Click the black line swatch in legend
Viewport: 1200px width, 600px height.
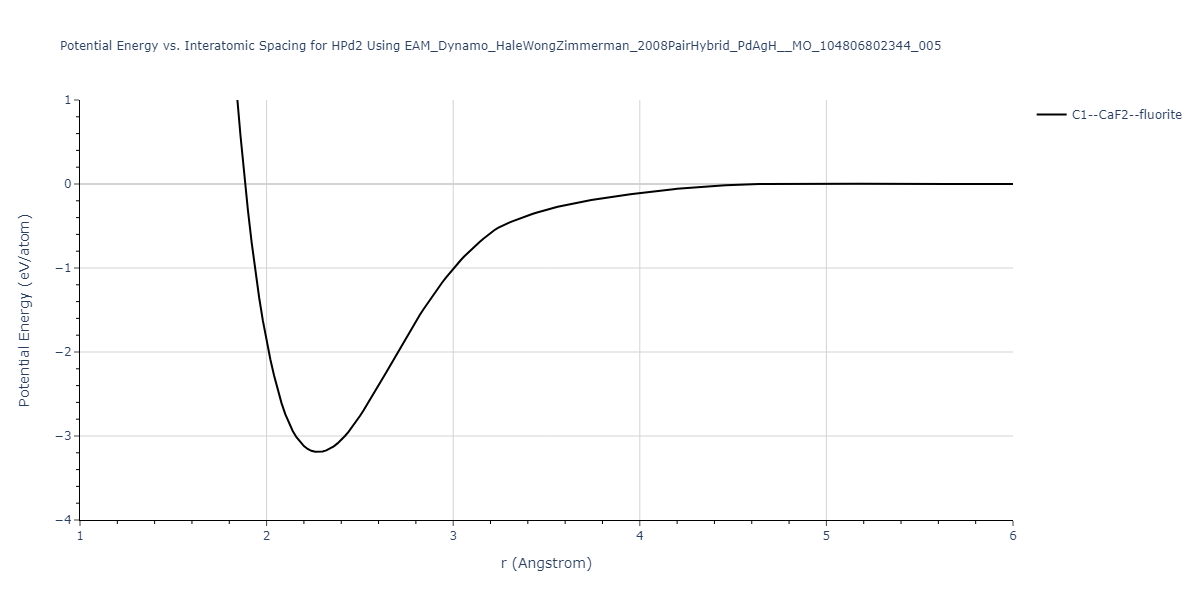coord(1051,115)
